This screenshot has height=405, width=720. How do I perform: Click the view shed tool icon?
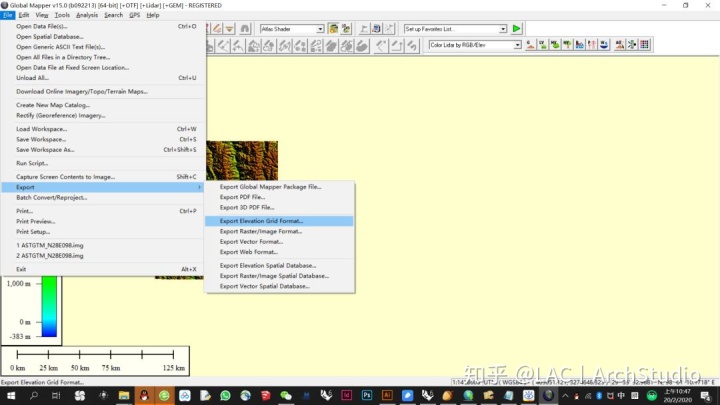(x=389, y=29)
